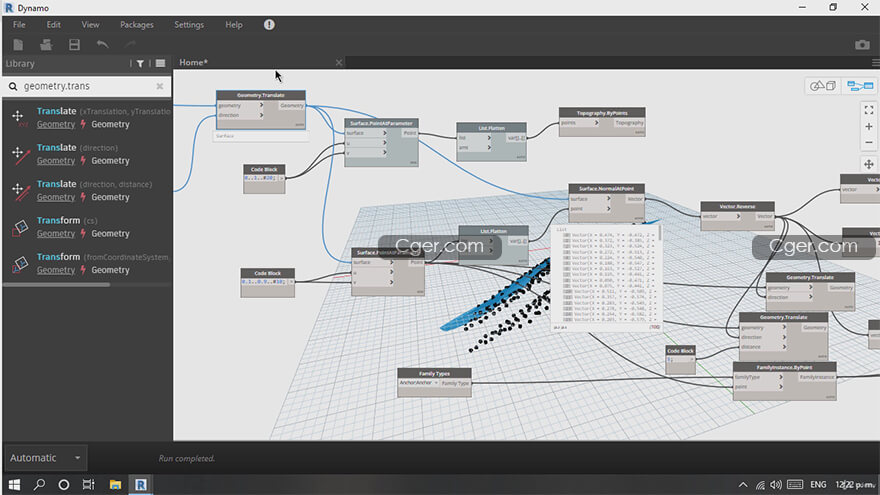Image resolution: width=880 pixels, height=495 pixels.
Task: Enable graph view navigation toggle
Action: 858,86
